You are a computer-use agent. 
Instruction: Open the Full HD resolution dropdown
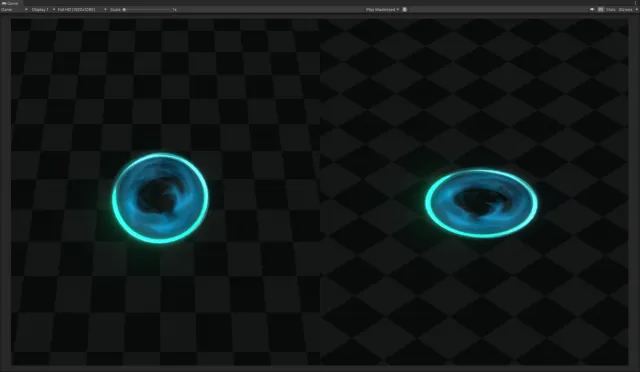point(82,9)
